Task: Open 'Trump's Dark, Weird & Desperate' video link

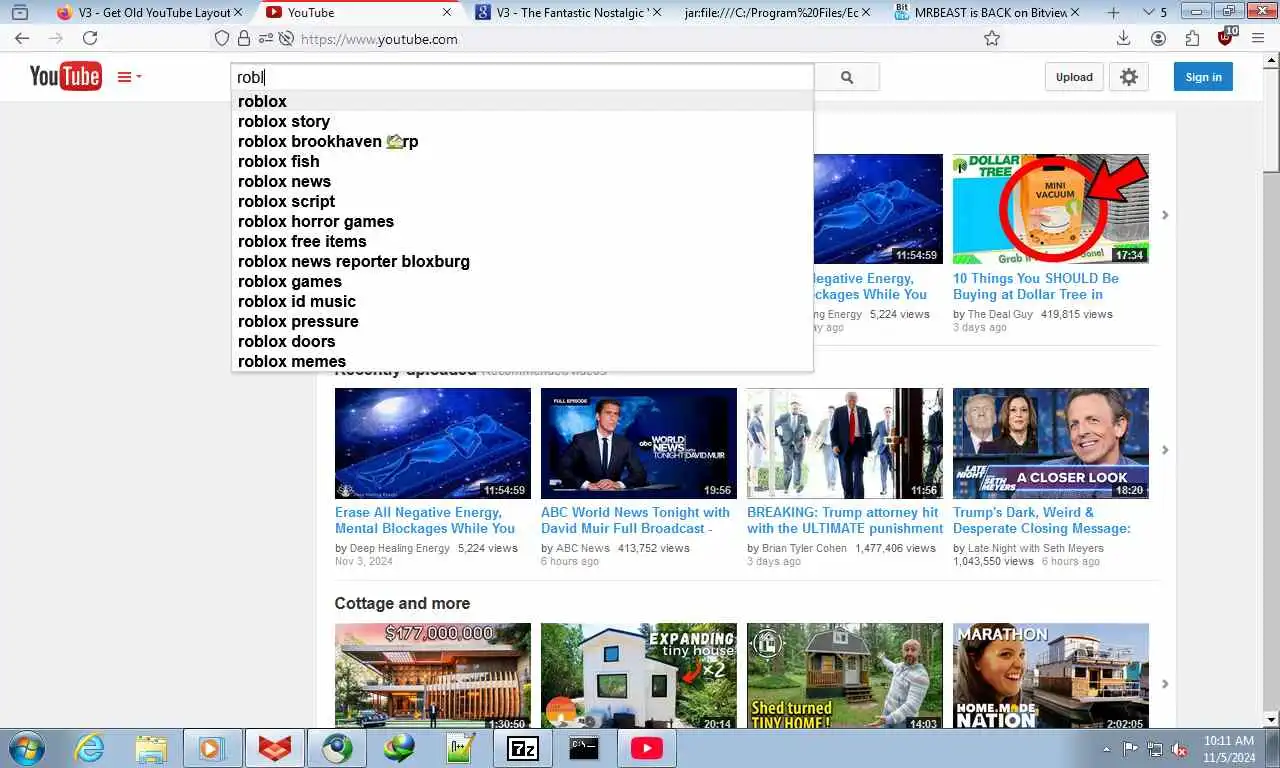Action: (1042, 520)
